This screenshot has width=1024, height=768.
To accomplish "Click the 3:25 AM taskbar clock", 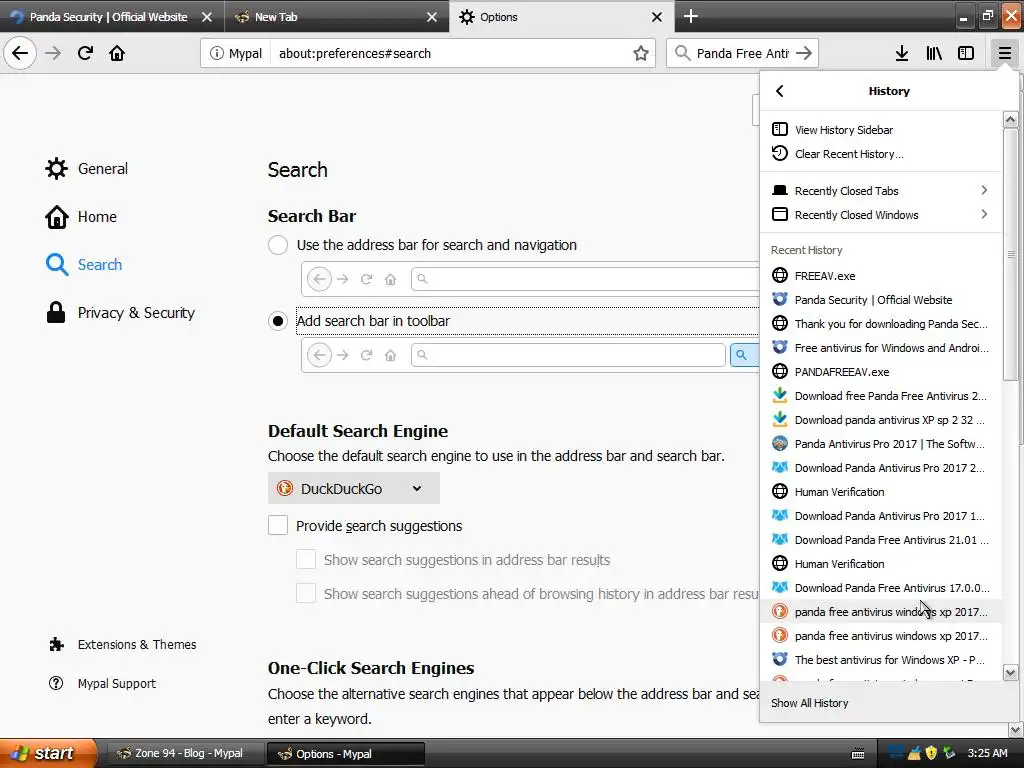I will pyautogui.click(x=987, y=754).
